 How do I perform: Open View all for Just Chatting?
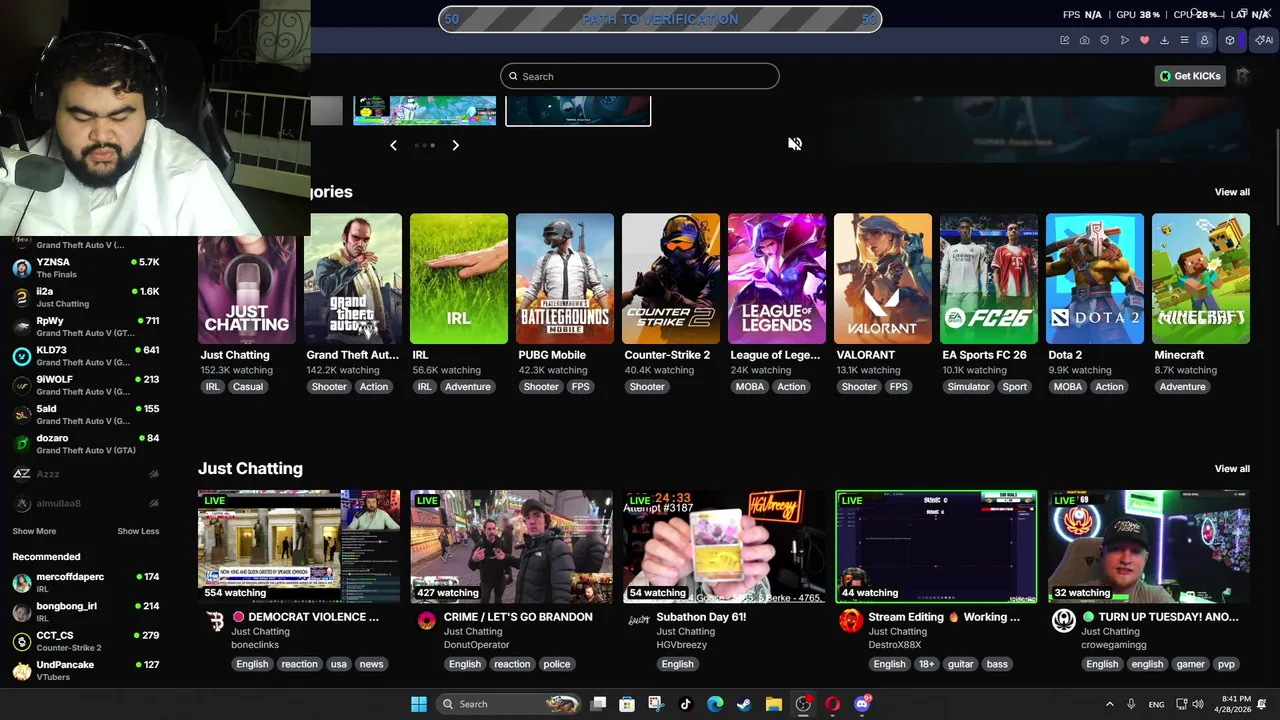(1232, 469)
